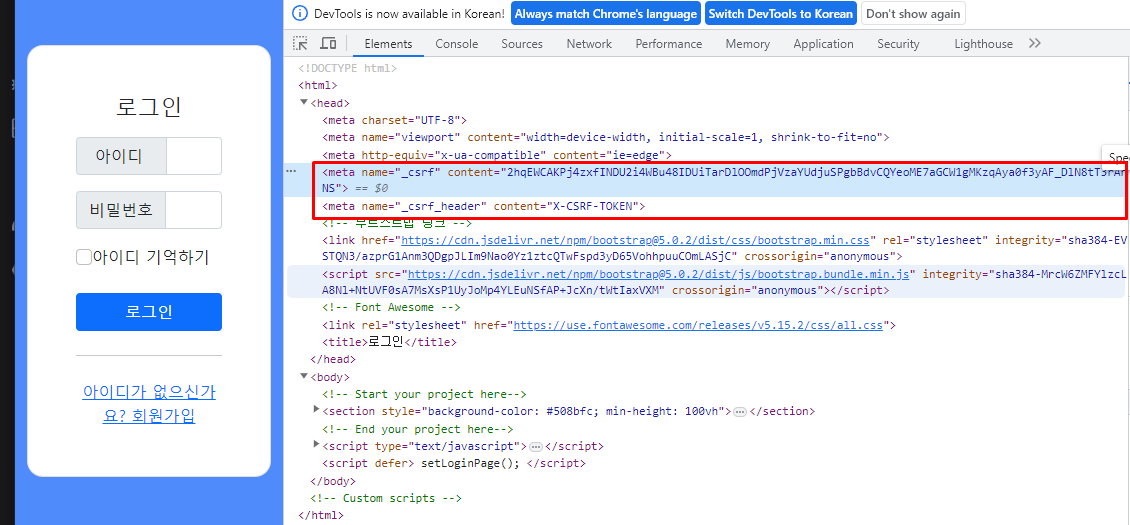Select the setLoginPage() script line
Image resolution: width=1130 pixels, height=525 pixels.
tap(454, 464)
